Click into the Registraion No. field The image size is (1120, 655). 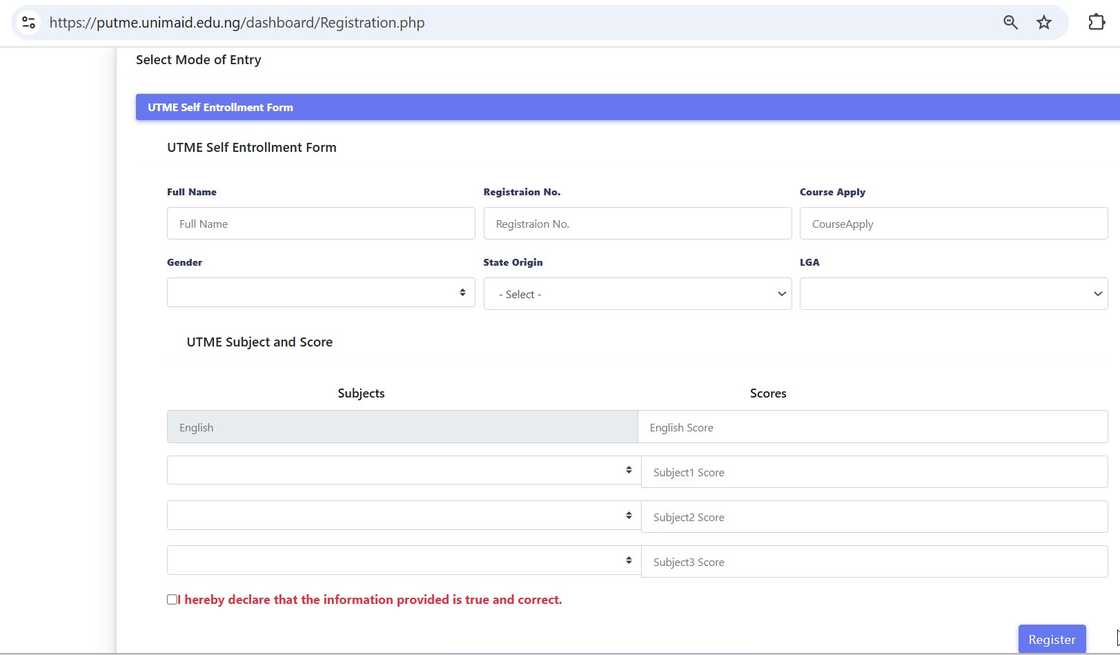click(x=637, y=224)
